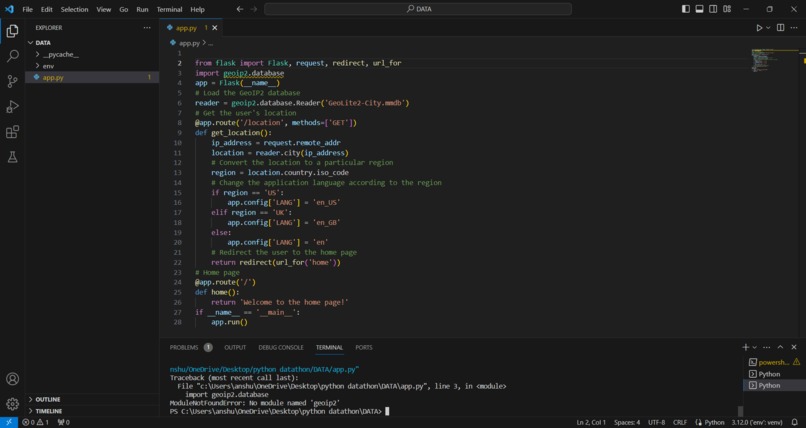Open notifications bell in status bar
806x428 pixels.
[795, 422]
